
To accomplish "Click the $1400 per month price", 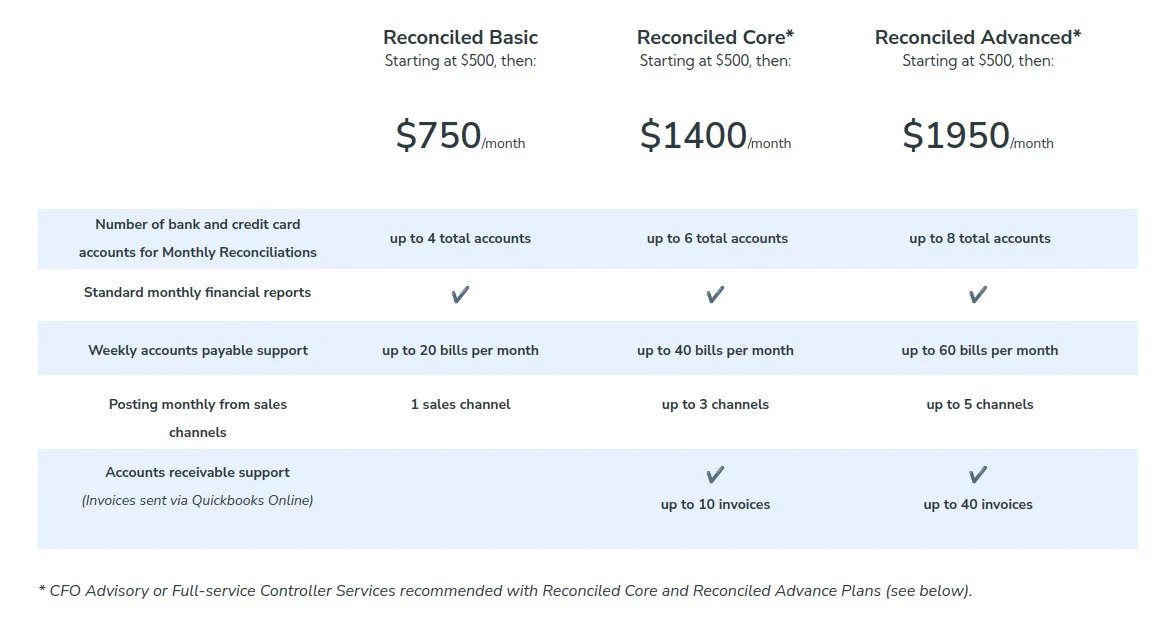I will [715, 136].
